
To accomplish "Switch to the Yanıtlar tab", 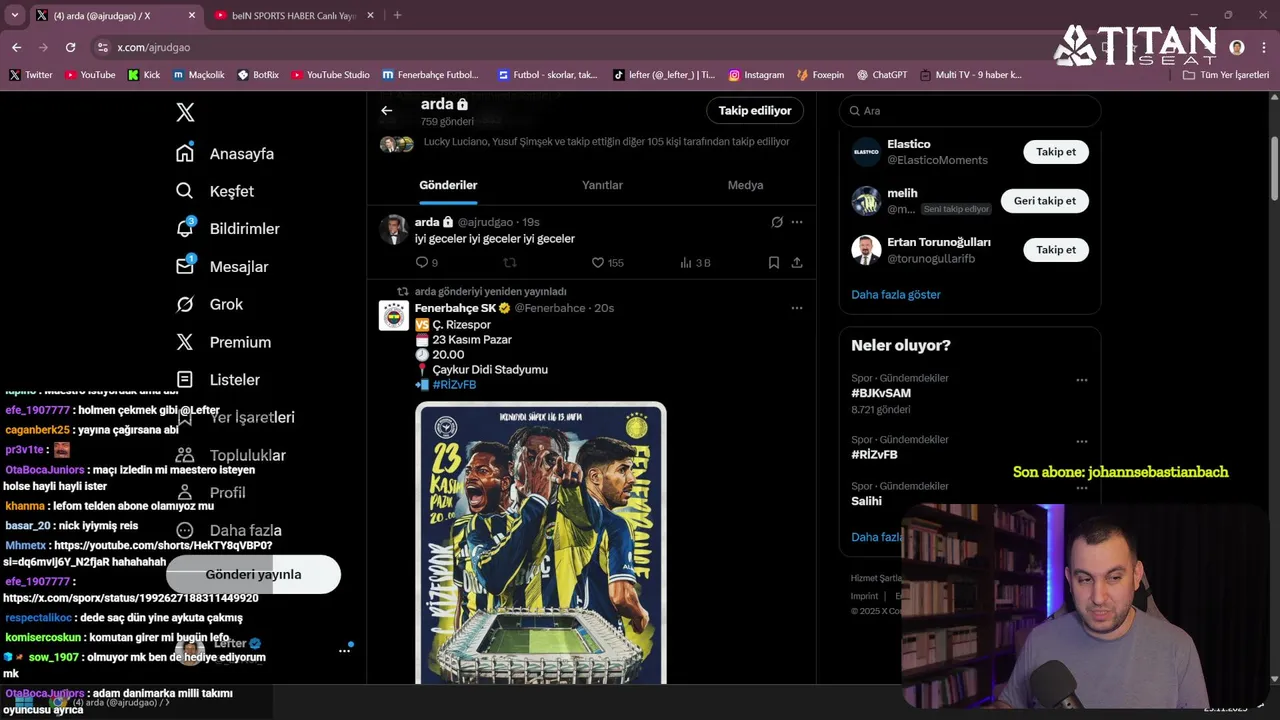I will click(x=602, y=185).
